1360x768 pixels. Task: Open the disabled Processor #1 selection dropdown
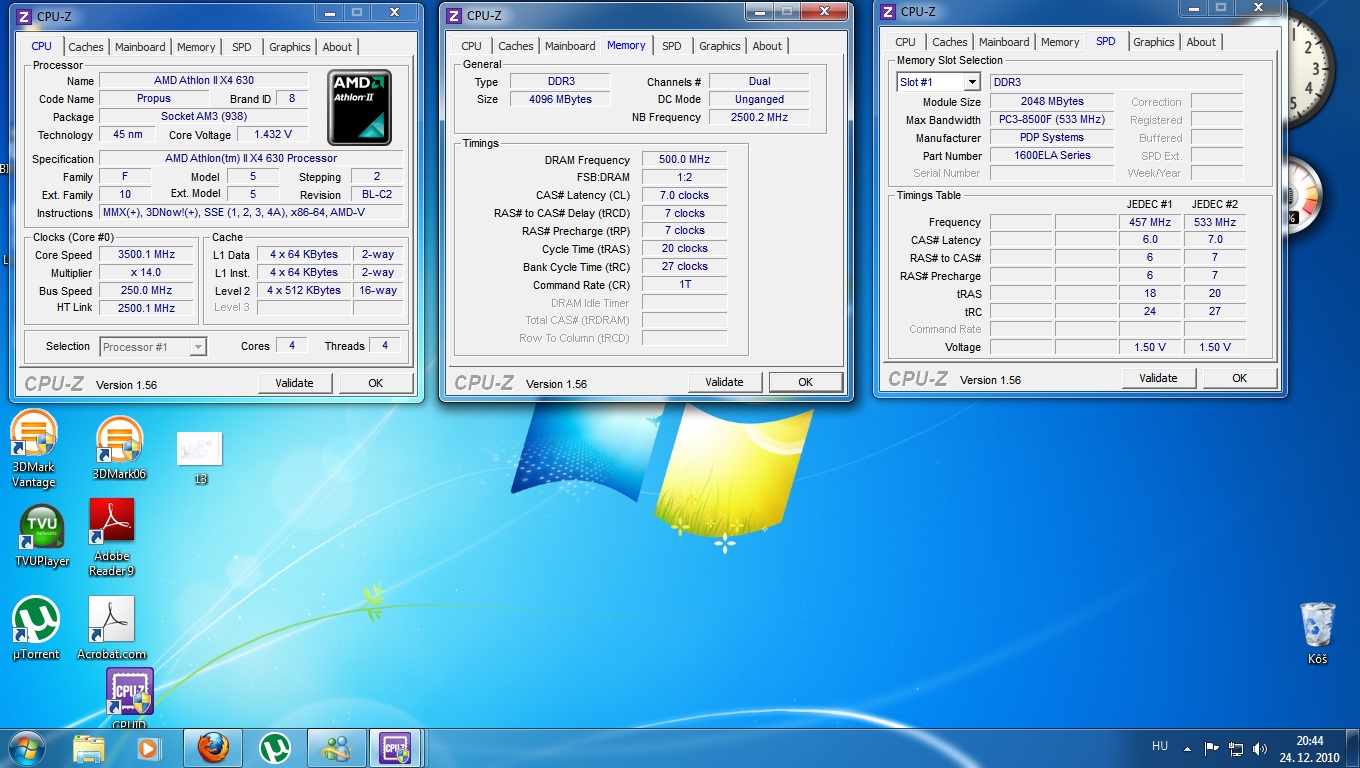pyautogui.click(x=153, y=347)
